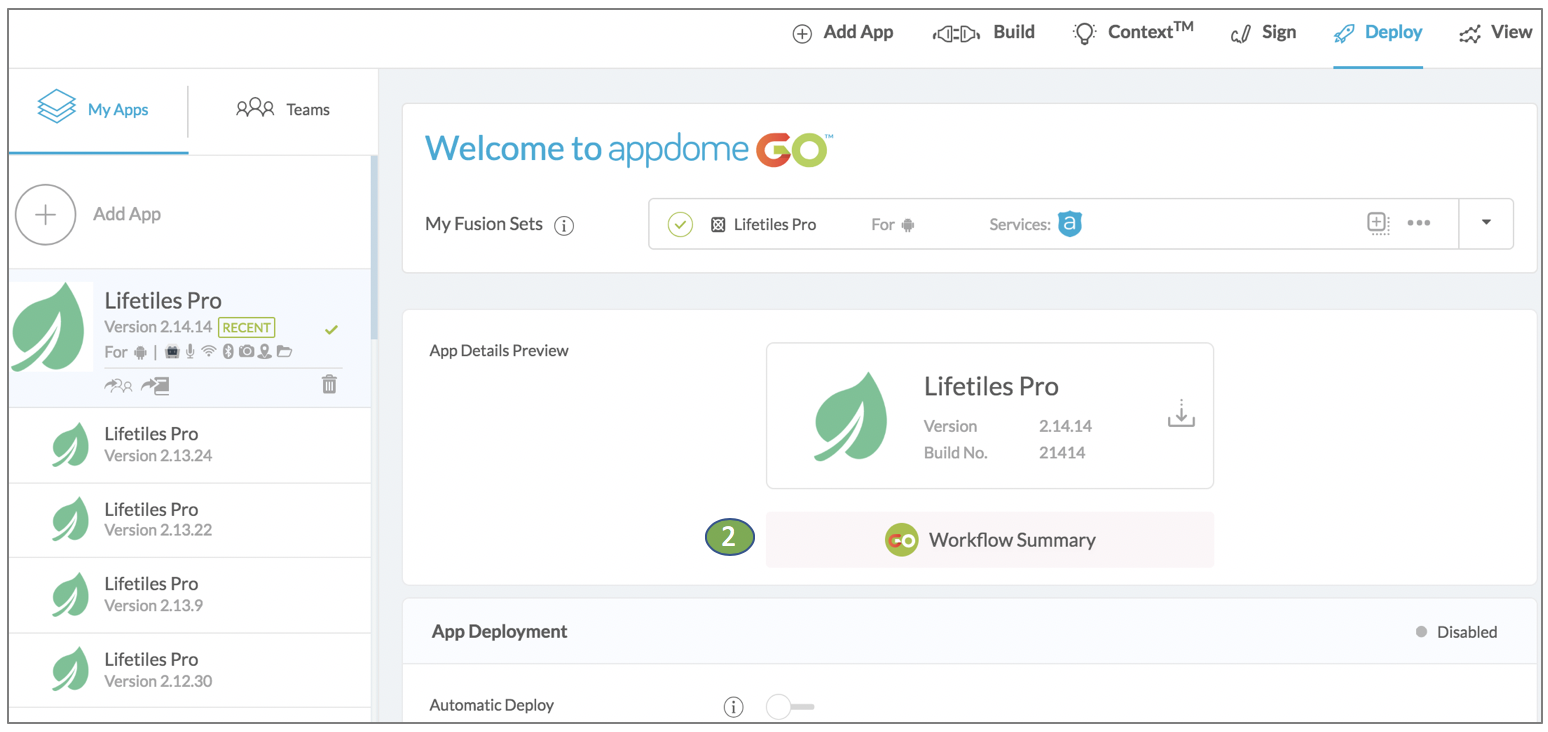
Task: Click the green check circle in Fusion Set row
Action: click(680, 225)
